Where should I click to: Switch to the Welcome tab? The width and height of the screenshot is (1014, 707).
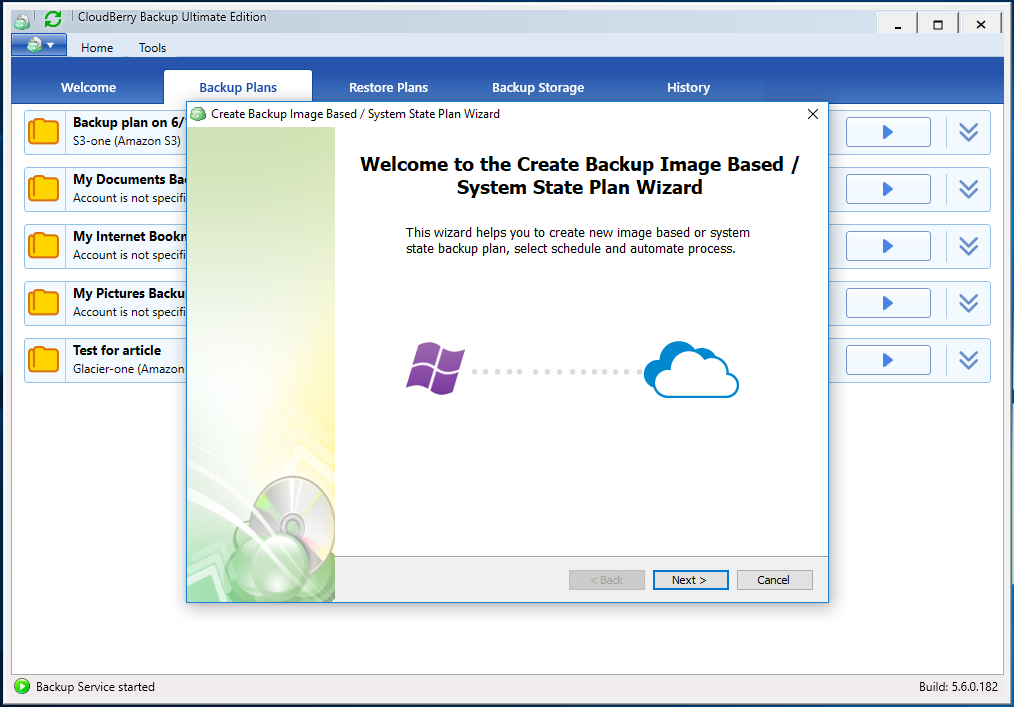tap(89, 87)
